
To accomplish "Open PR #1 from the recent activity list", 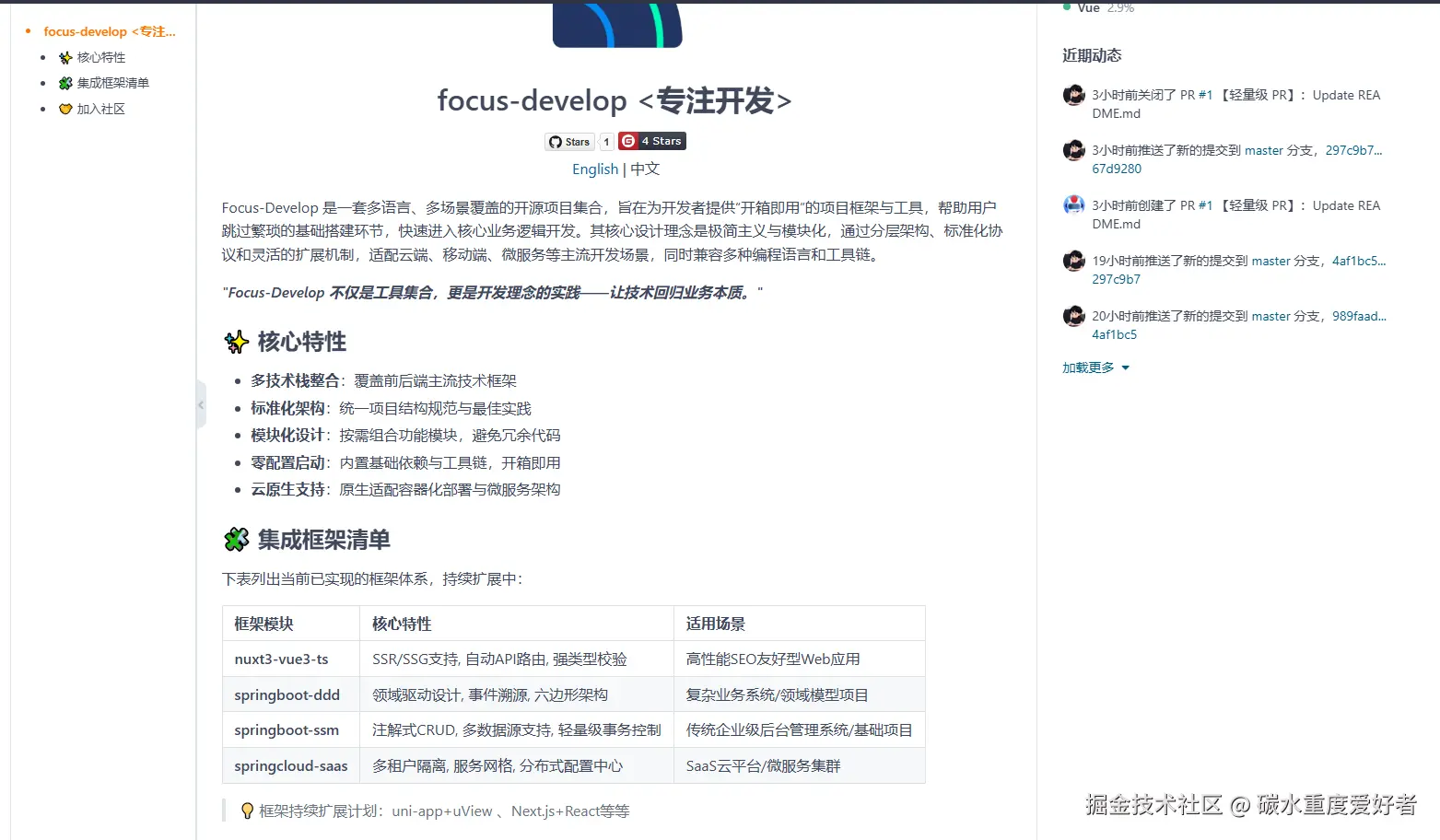I will 1205,94.
